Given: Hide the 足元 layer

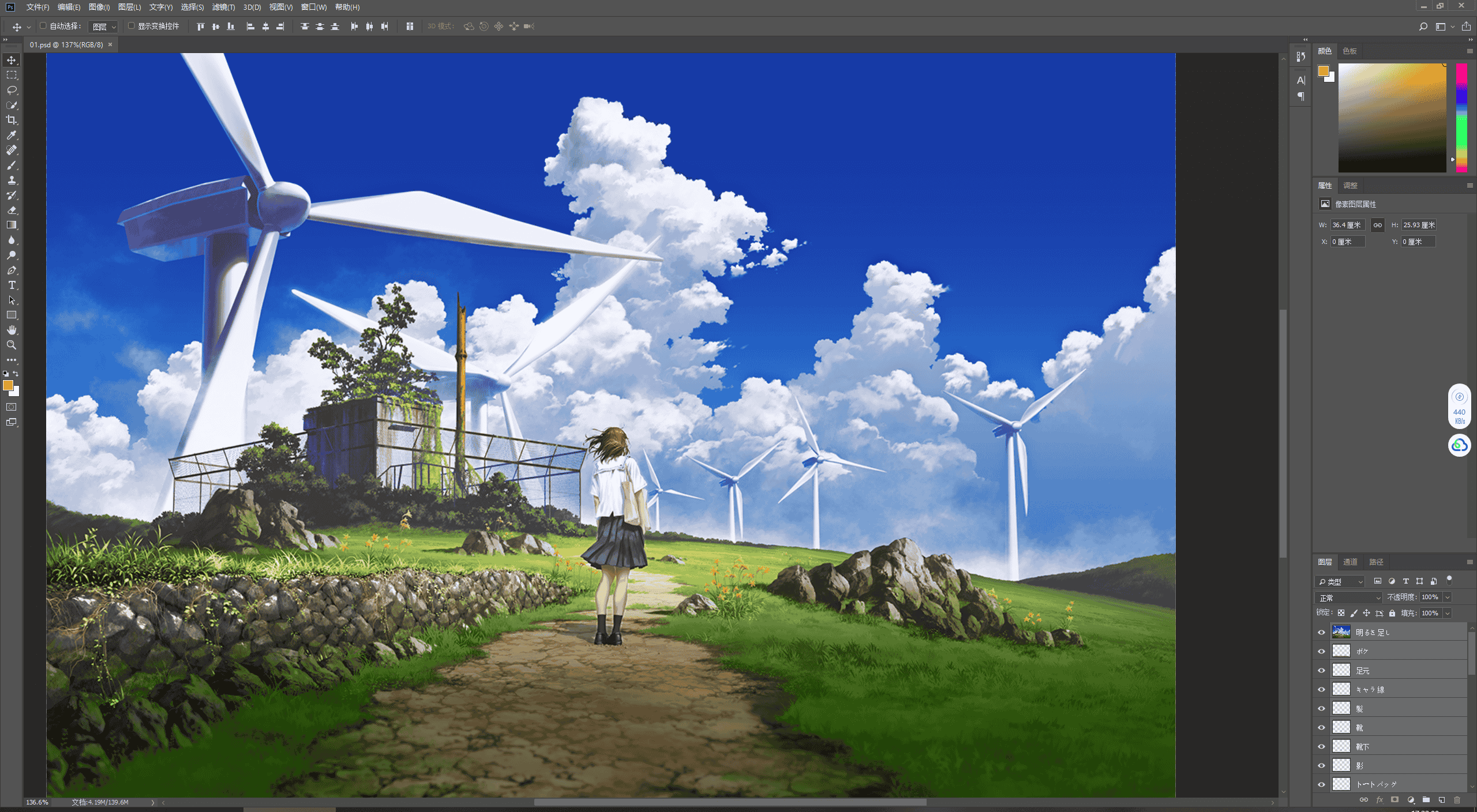Looking at the screenshot, I should (x=1321, y=670).
